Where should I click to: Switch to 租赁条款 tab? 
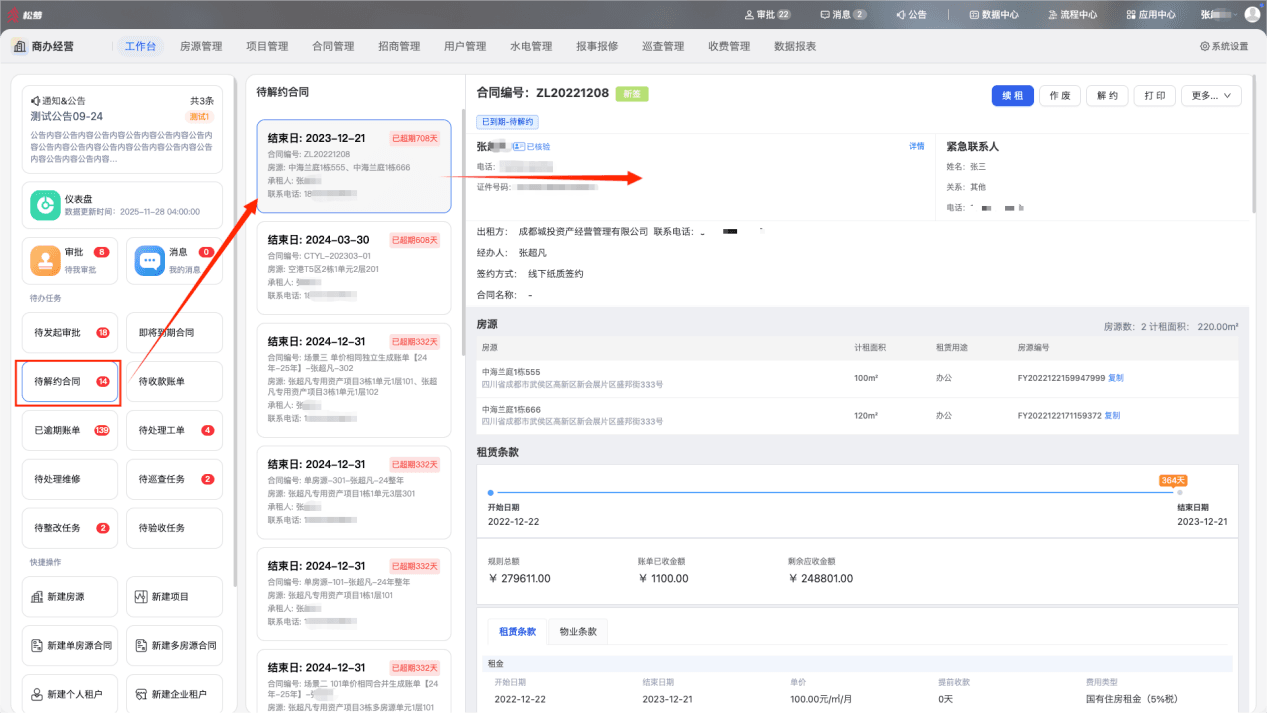point(518,631)
